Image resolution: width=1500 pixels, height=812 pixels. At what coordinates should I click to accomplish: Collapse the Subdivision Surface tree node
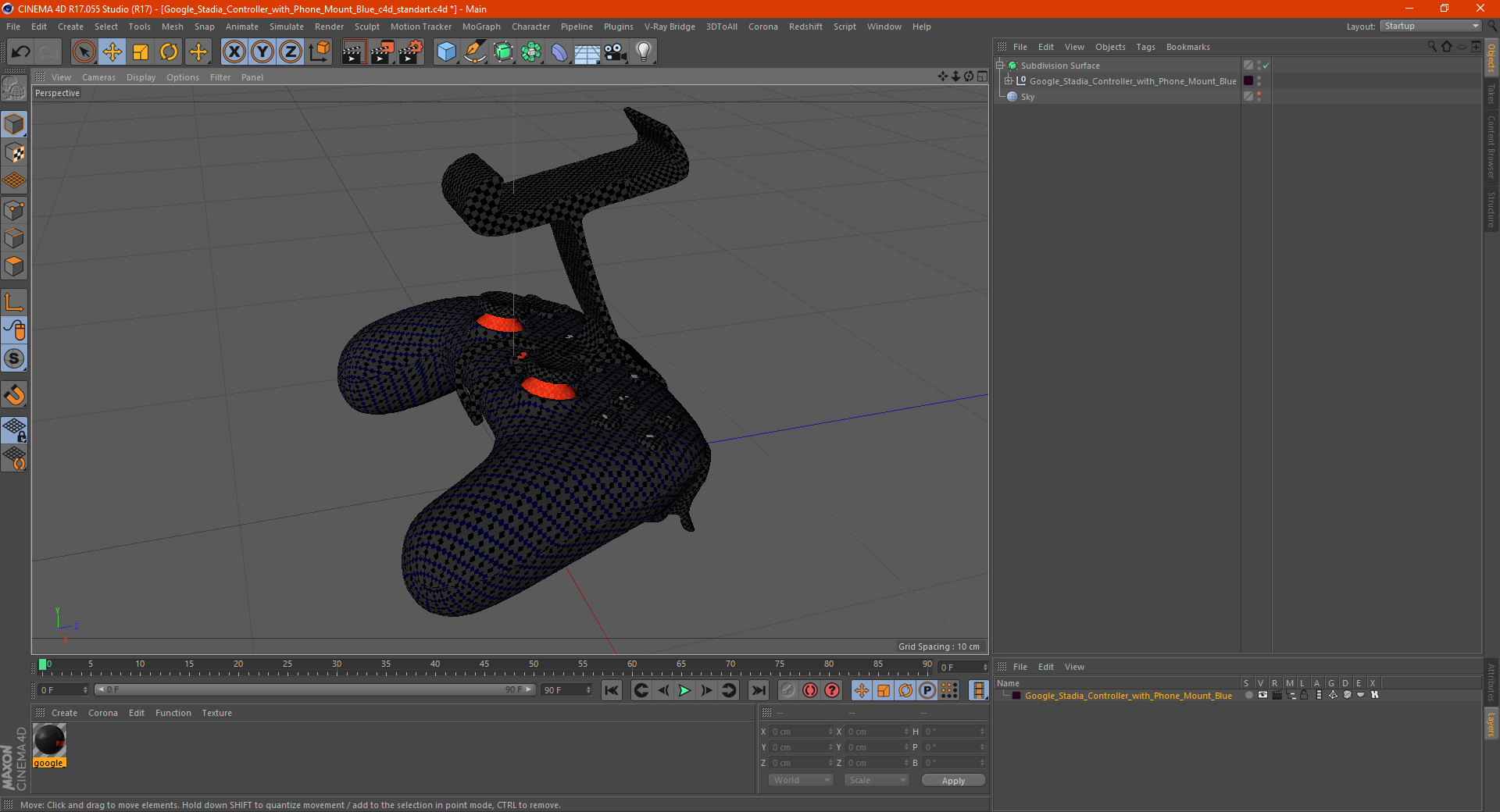1000,66
